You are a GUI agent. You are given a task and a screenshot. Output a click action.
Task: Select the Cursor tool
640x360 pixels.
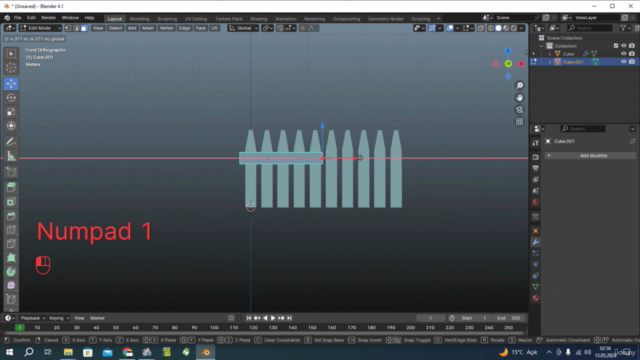pyautogui.click(x=11, y=68)
